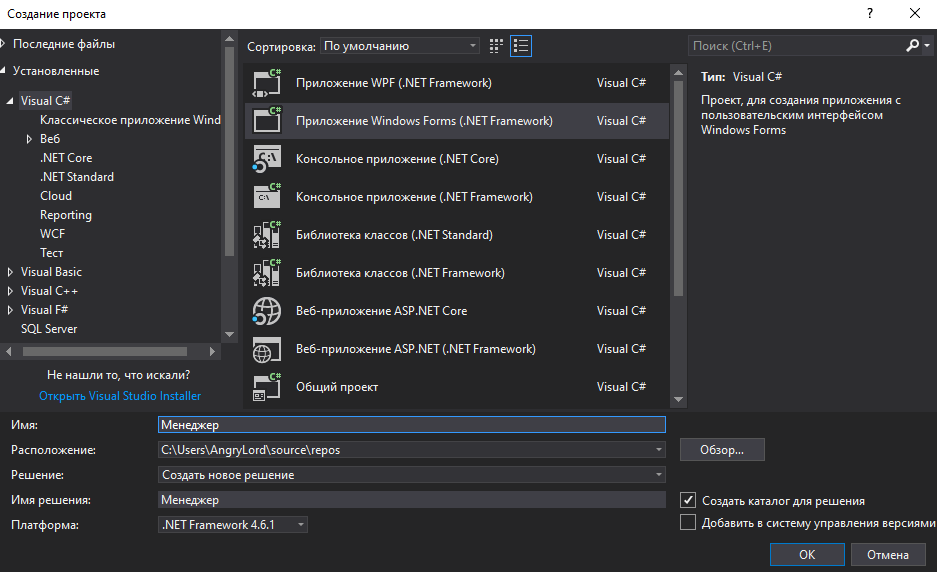Switch templates to medium list view
Viewport: 937px width, 572px height.
(x=521, y=46)
